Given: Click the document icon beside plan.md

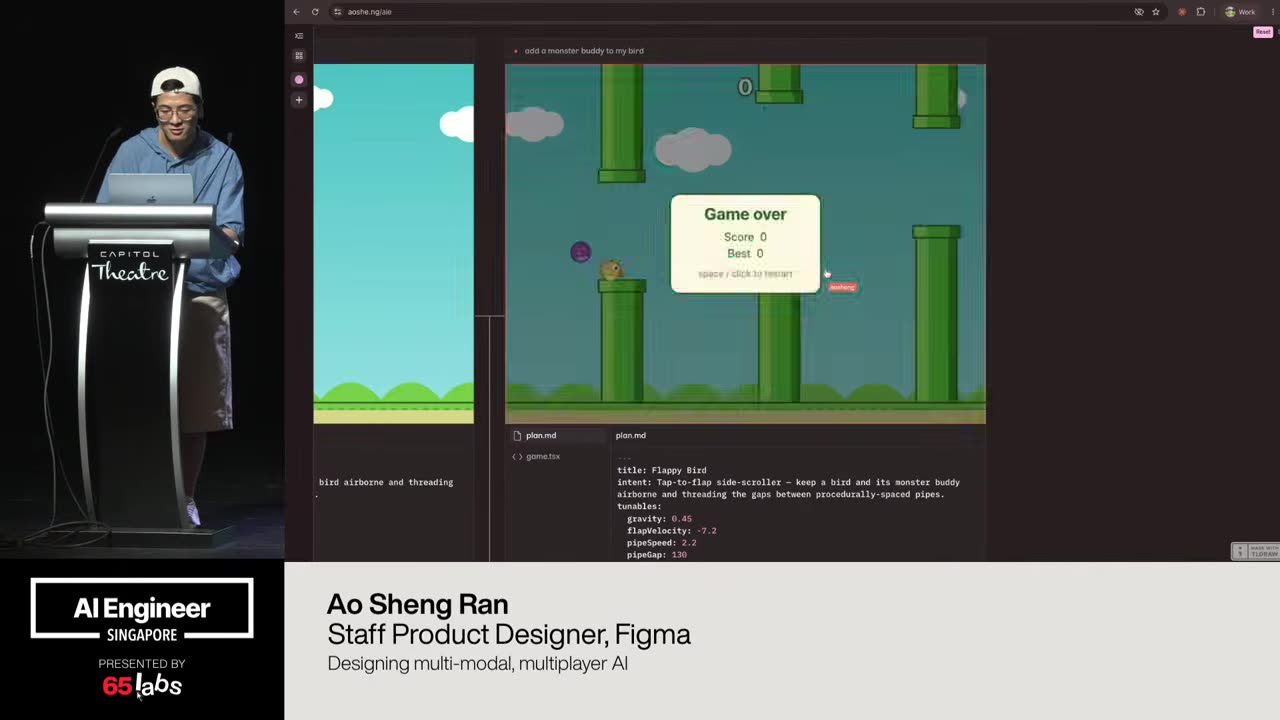Looking at the screenshot, I should click(517, 435).
